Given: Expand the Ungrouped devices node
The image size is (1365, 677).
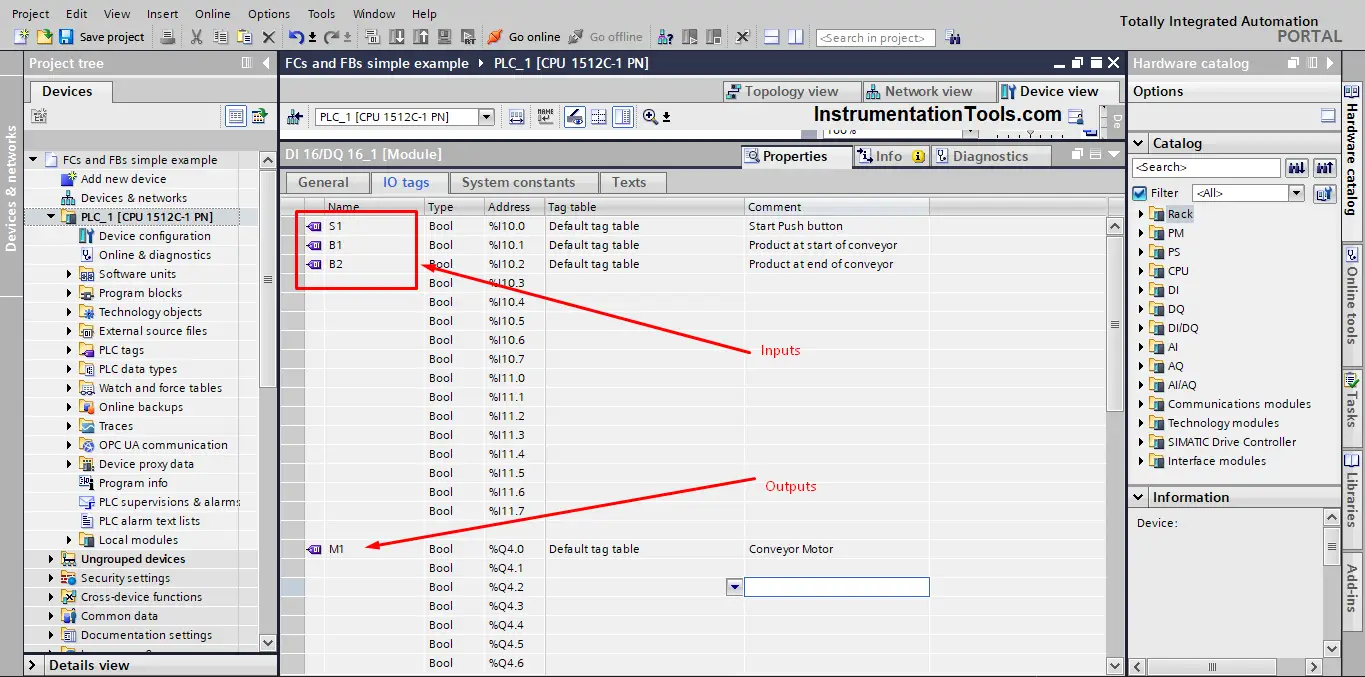Looking at the screenshot, I should click(x=51, y=559).
